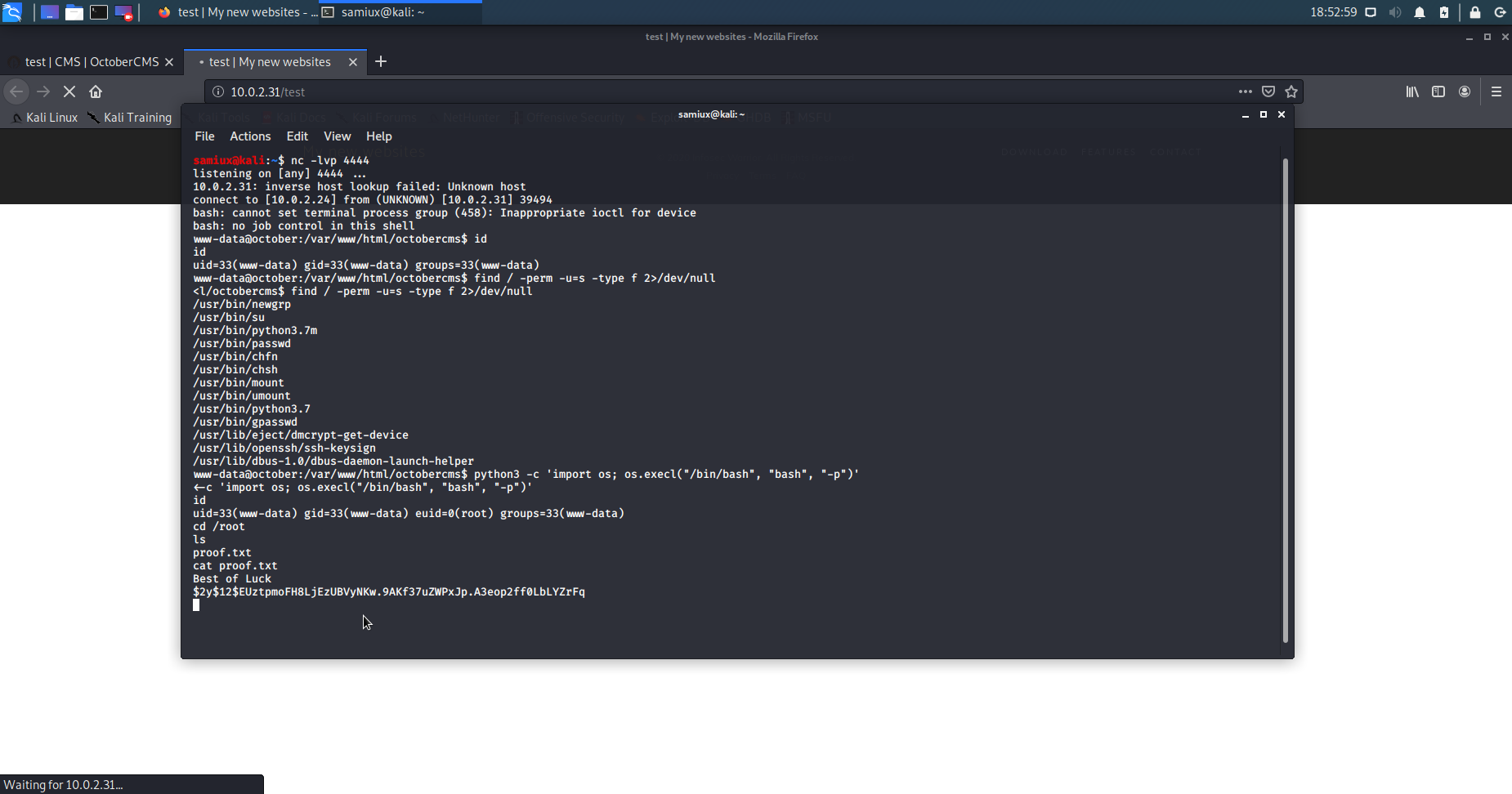Maximize the terminal window
Image resolution: width=1512 pixels, height=794 pixels.
tap(1264, 115)
